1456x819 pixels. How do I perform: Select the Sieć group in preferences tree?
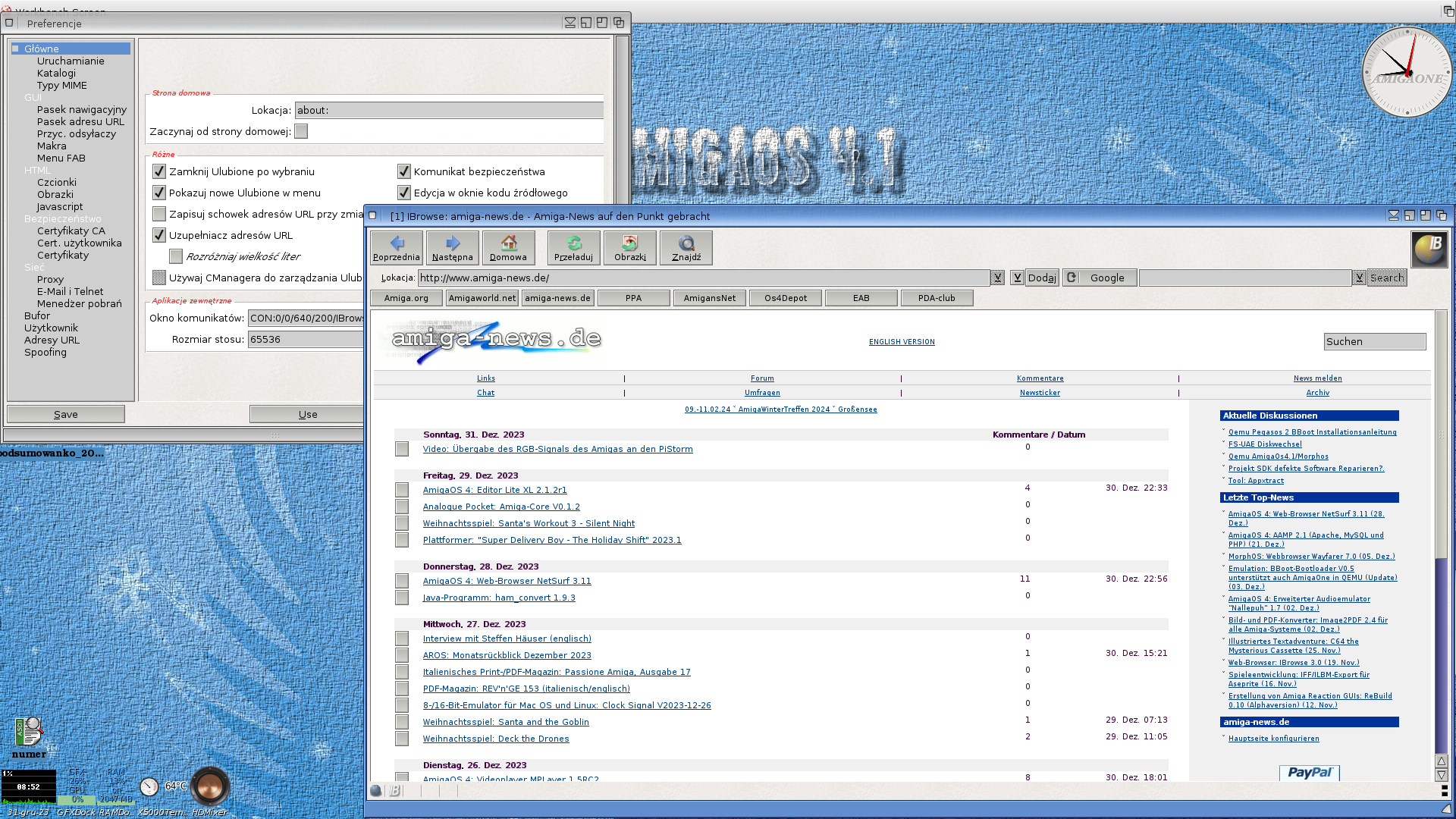point(34,267)
